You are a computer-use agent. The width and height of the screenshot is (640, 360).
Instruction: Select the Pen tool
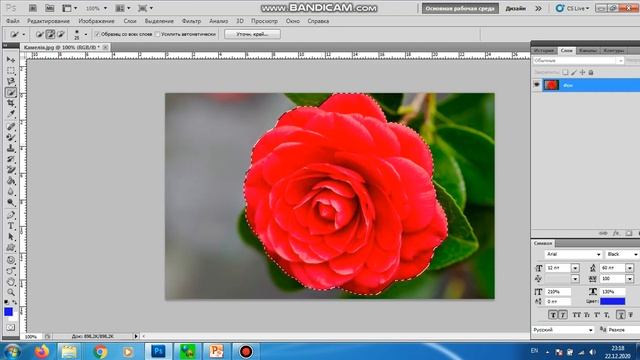click(11, 215)
